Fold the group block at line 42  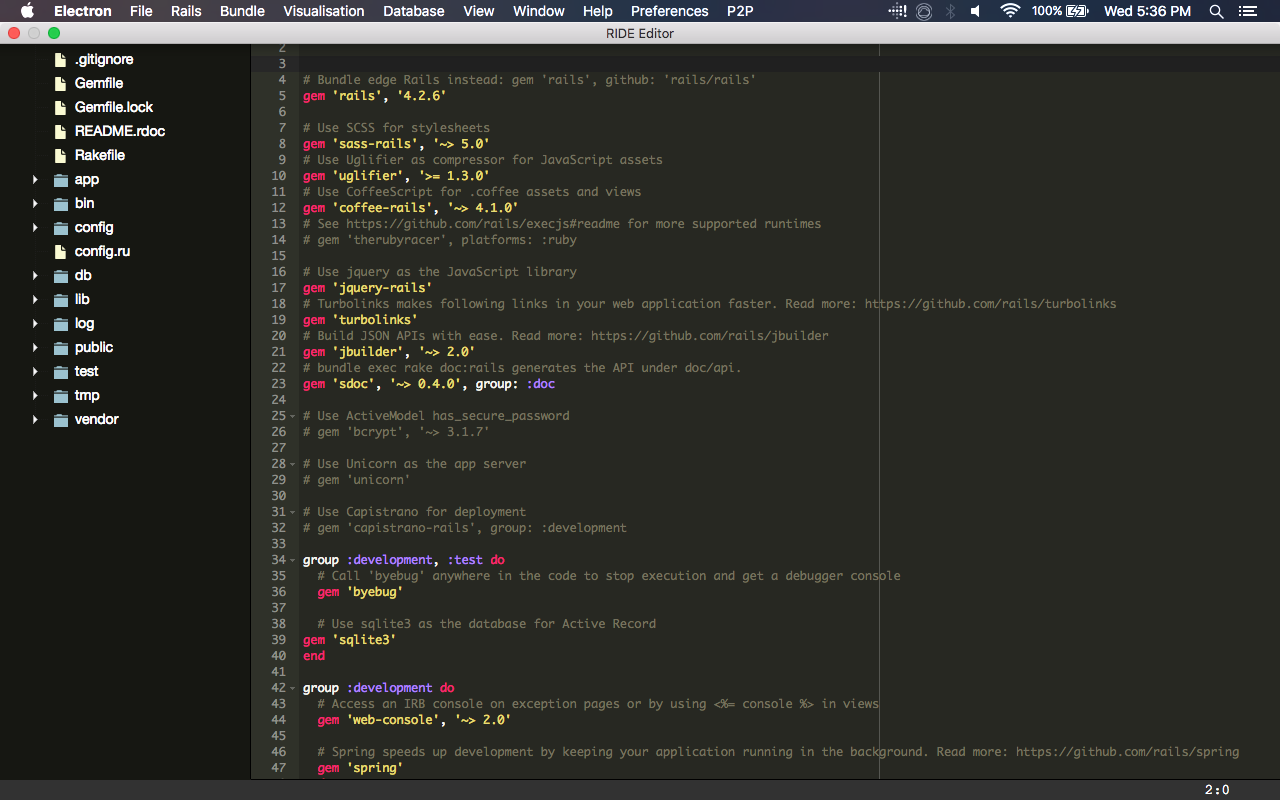[x=293, y=688]
